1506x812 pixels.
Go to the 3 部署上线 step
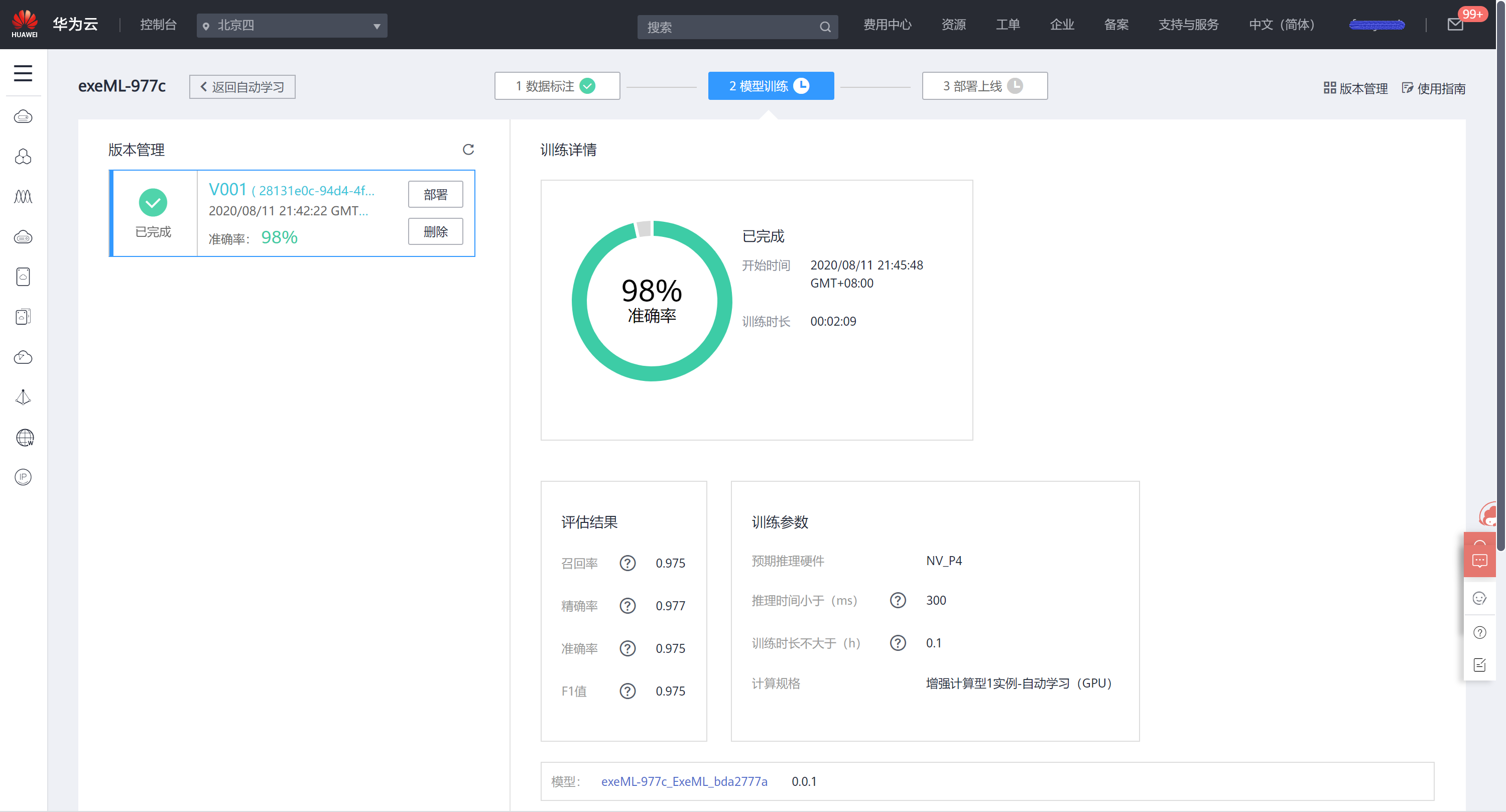[984, 86]
